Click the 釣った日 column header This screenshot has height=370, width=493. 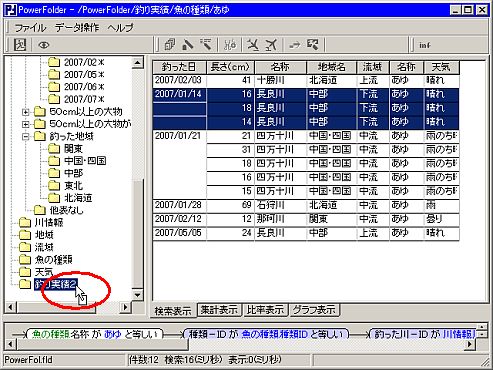(x=179, y=67)
